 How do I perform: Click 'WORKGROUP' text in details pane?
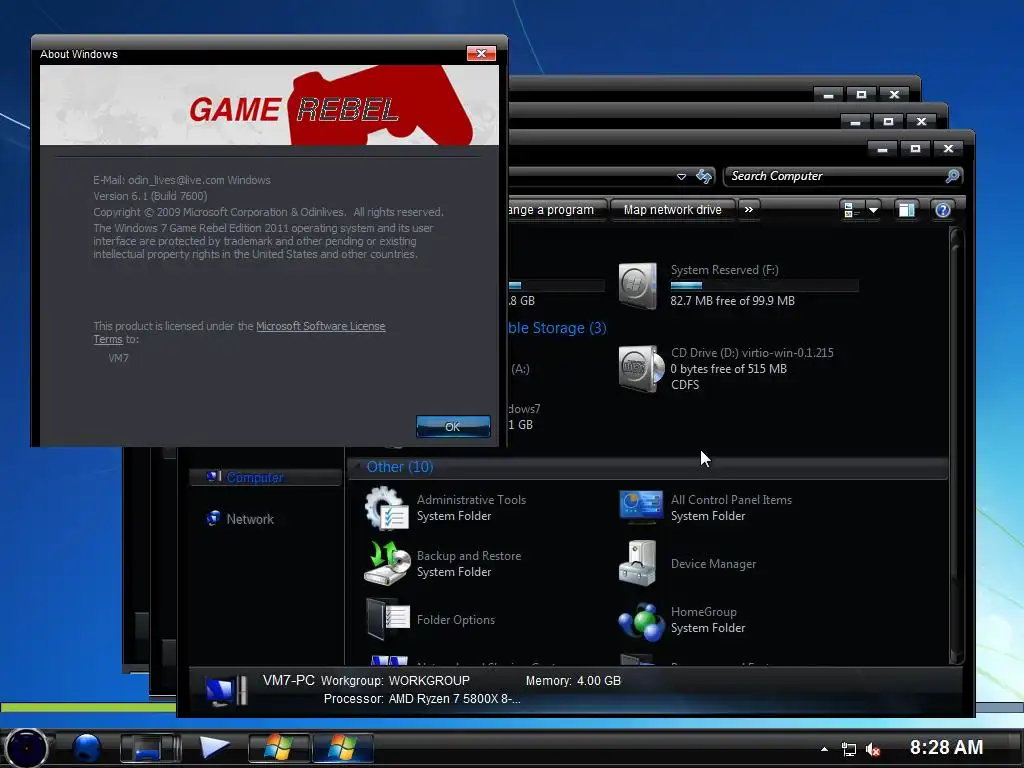(428, 680)
